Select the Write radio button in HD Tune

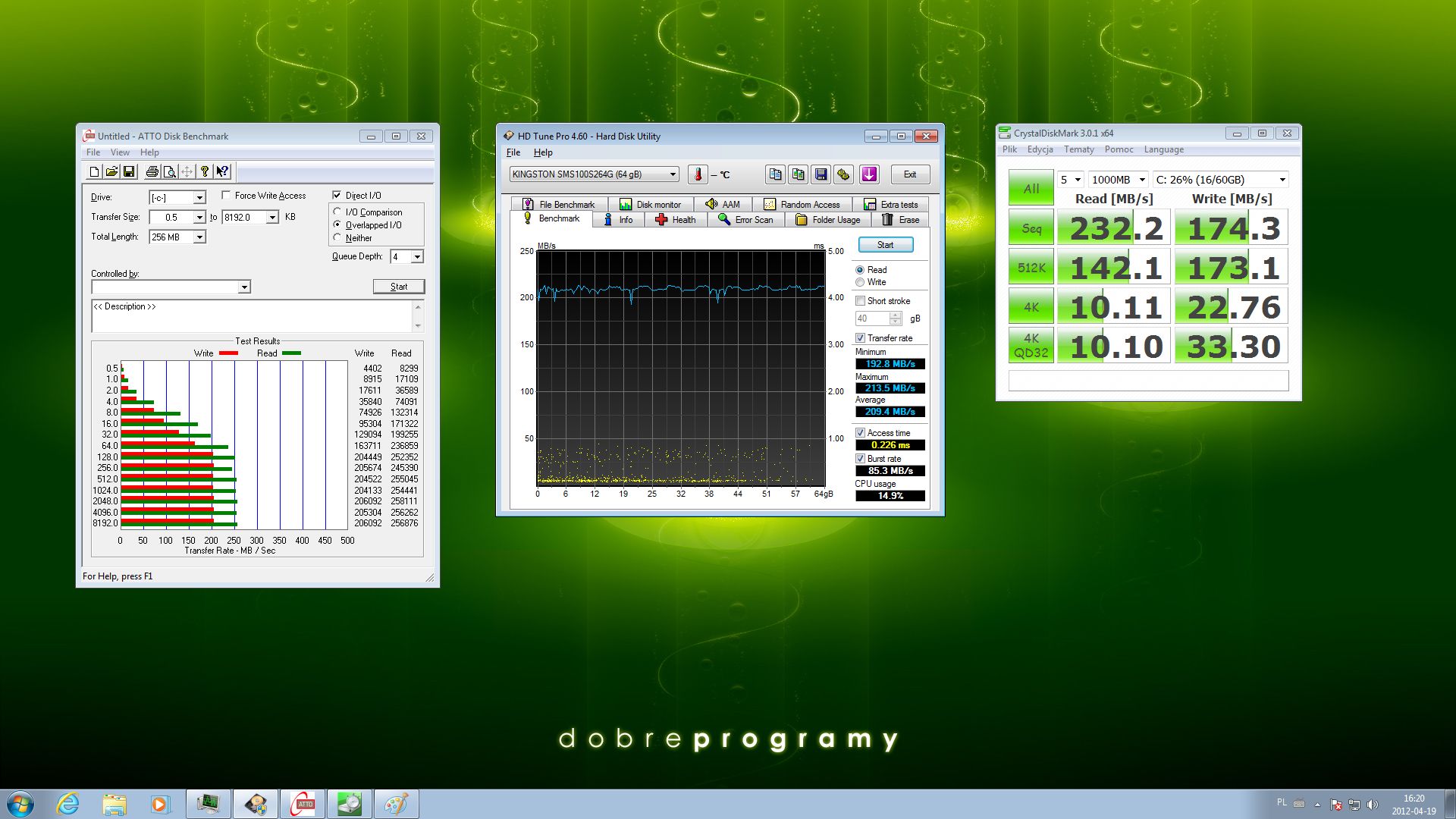(x=860, y=282)
